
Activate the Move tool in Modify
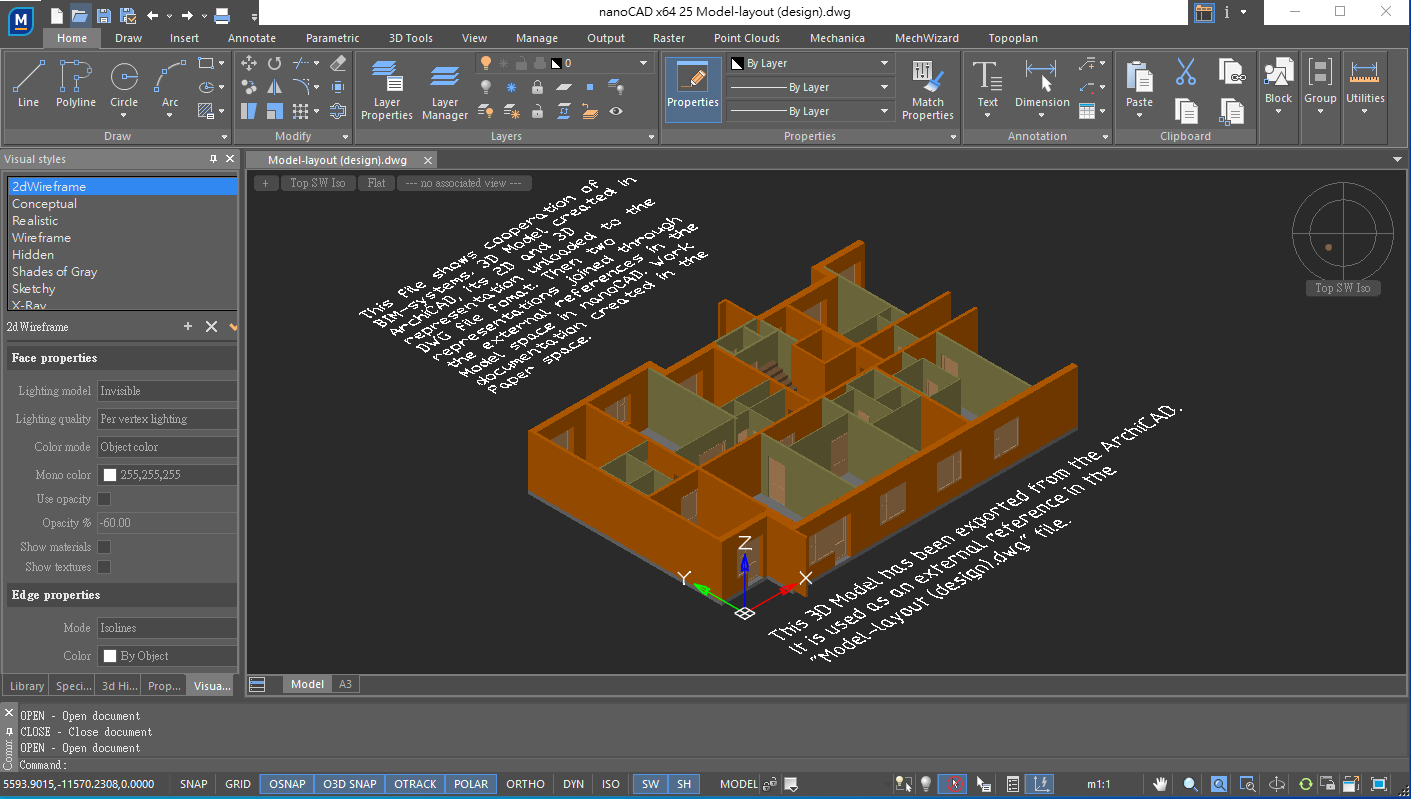pyautogui.click(x=249, y=63)
